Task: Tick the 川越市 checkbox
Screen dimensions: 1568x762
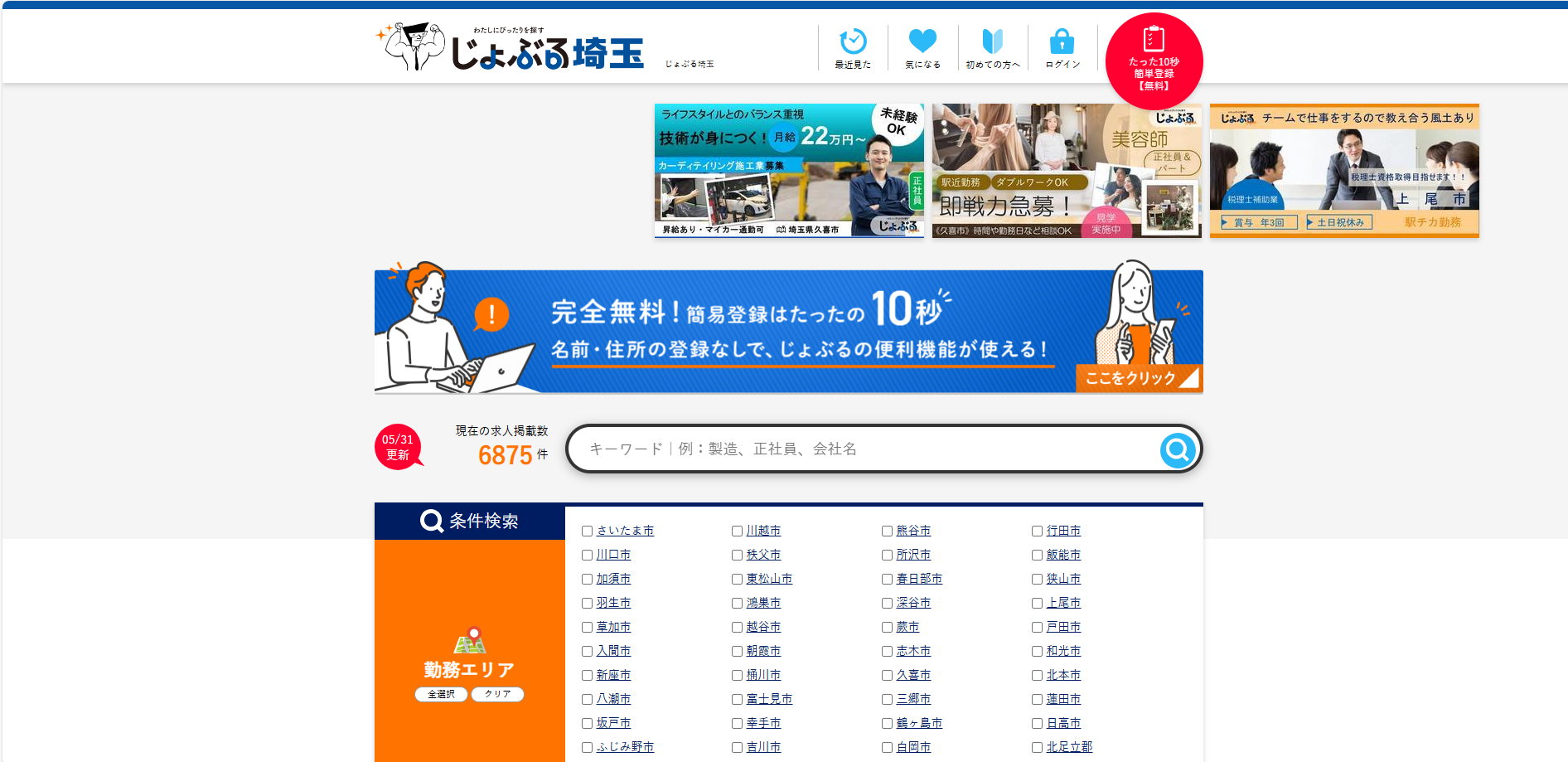Action: [737, 531]
